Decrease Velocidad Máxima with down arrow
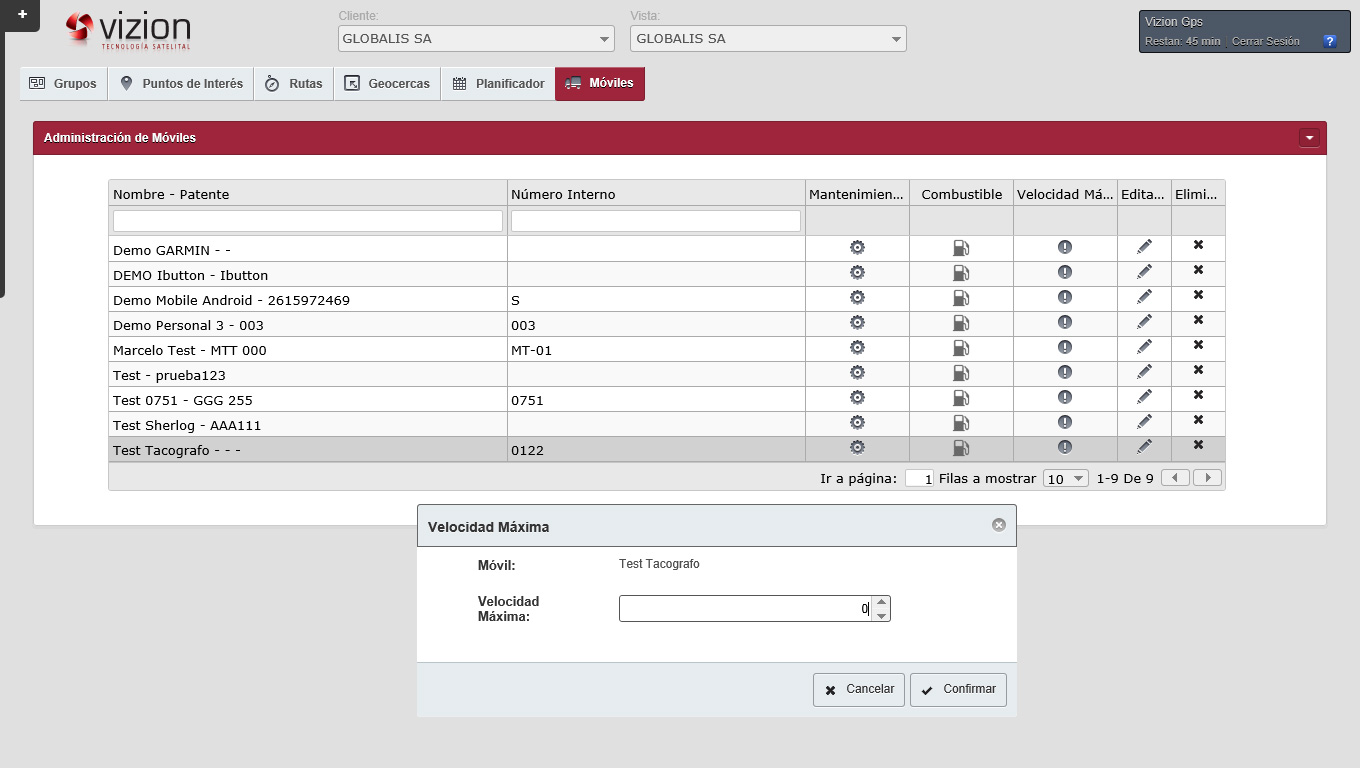1360x768 pixels. [881, 615]
